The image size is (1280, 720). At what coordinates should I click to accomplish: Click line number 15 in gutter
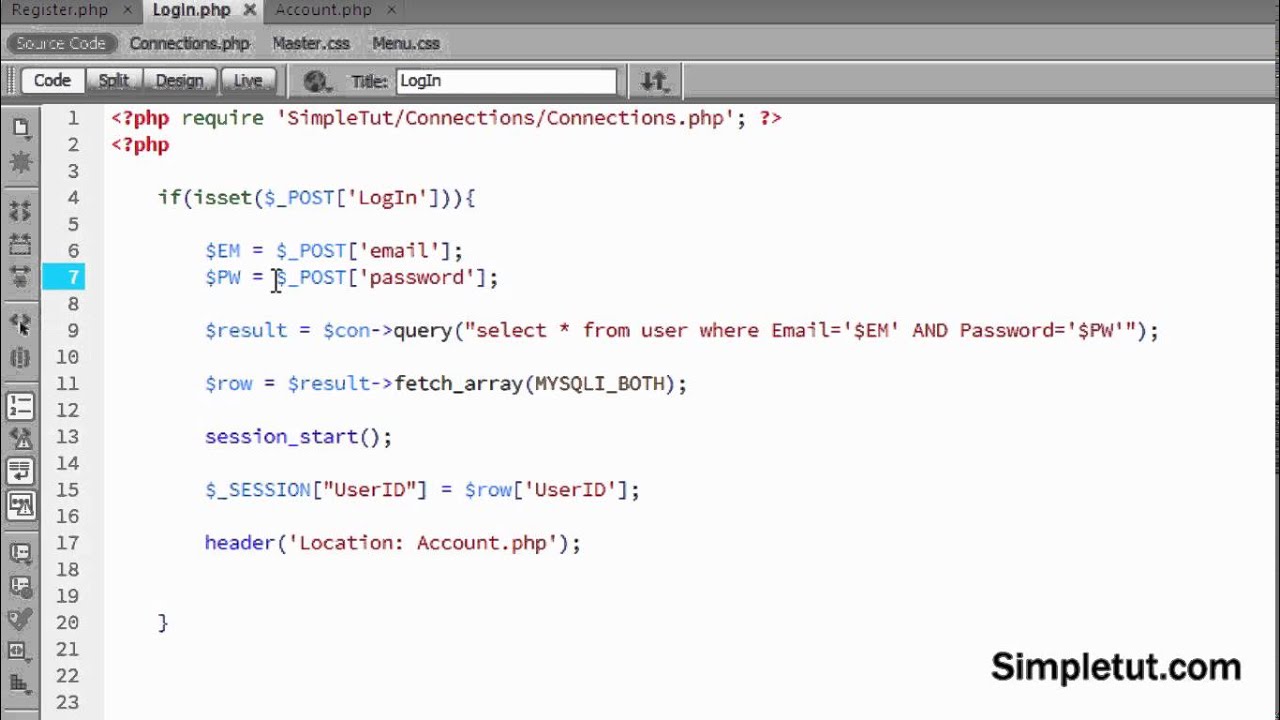click(x=68, y=489)
